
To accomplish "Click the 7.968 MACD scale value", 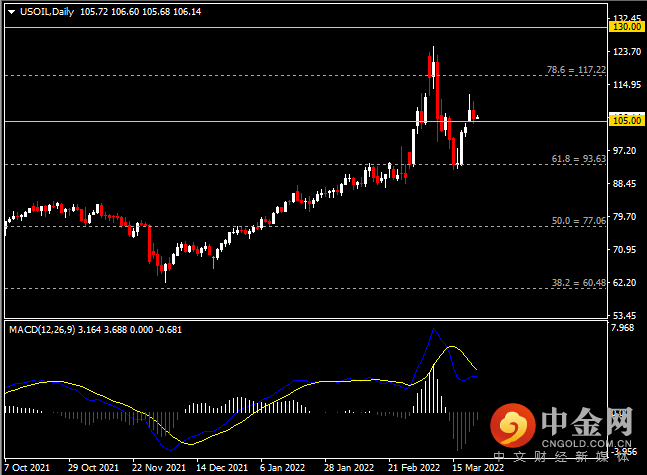I will pyautogui.click(x=622, y=328).
